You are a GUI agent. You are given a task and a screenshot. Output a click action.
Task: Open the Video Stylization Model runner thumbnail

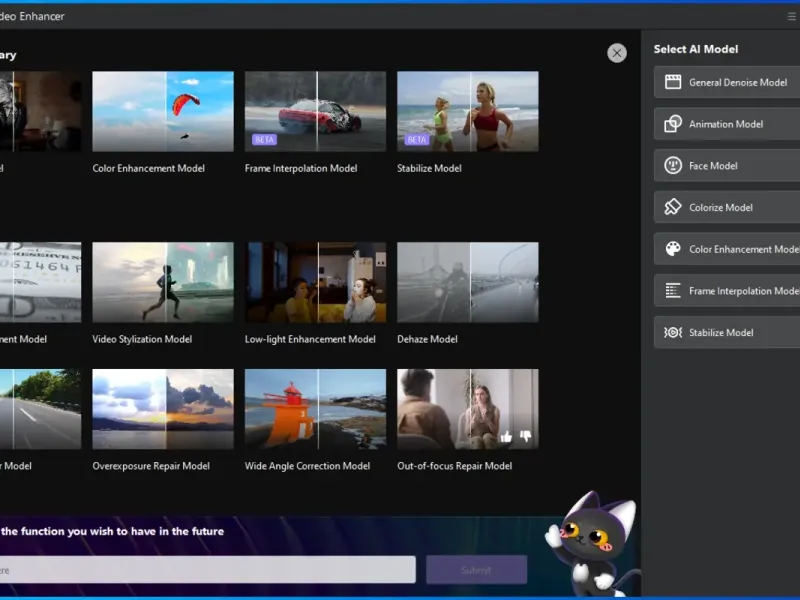pyautogui.click(x=163, y=282)
